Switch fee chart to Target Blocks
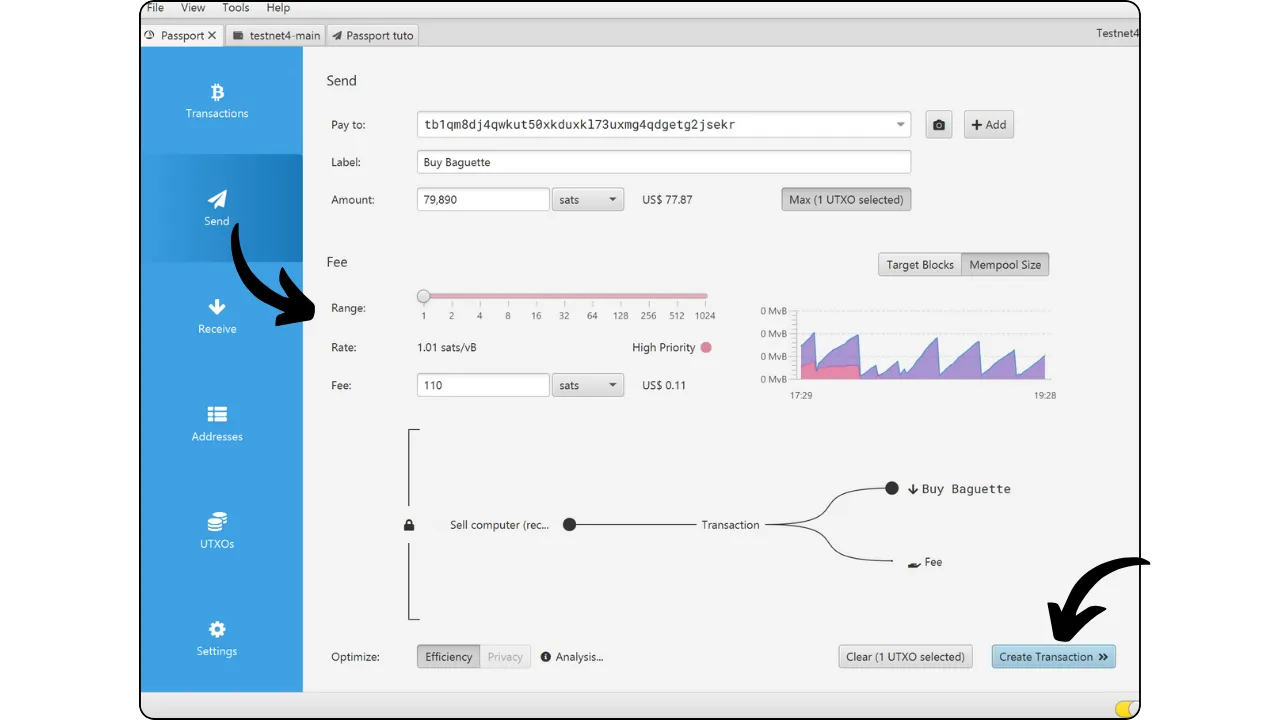 pos(919,265)
